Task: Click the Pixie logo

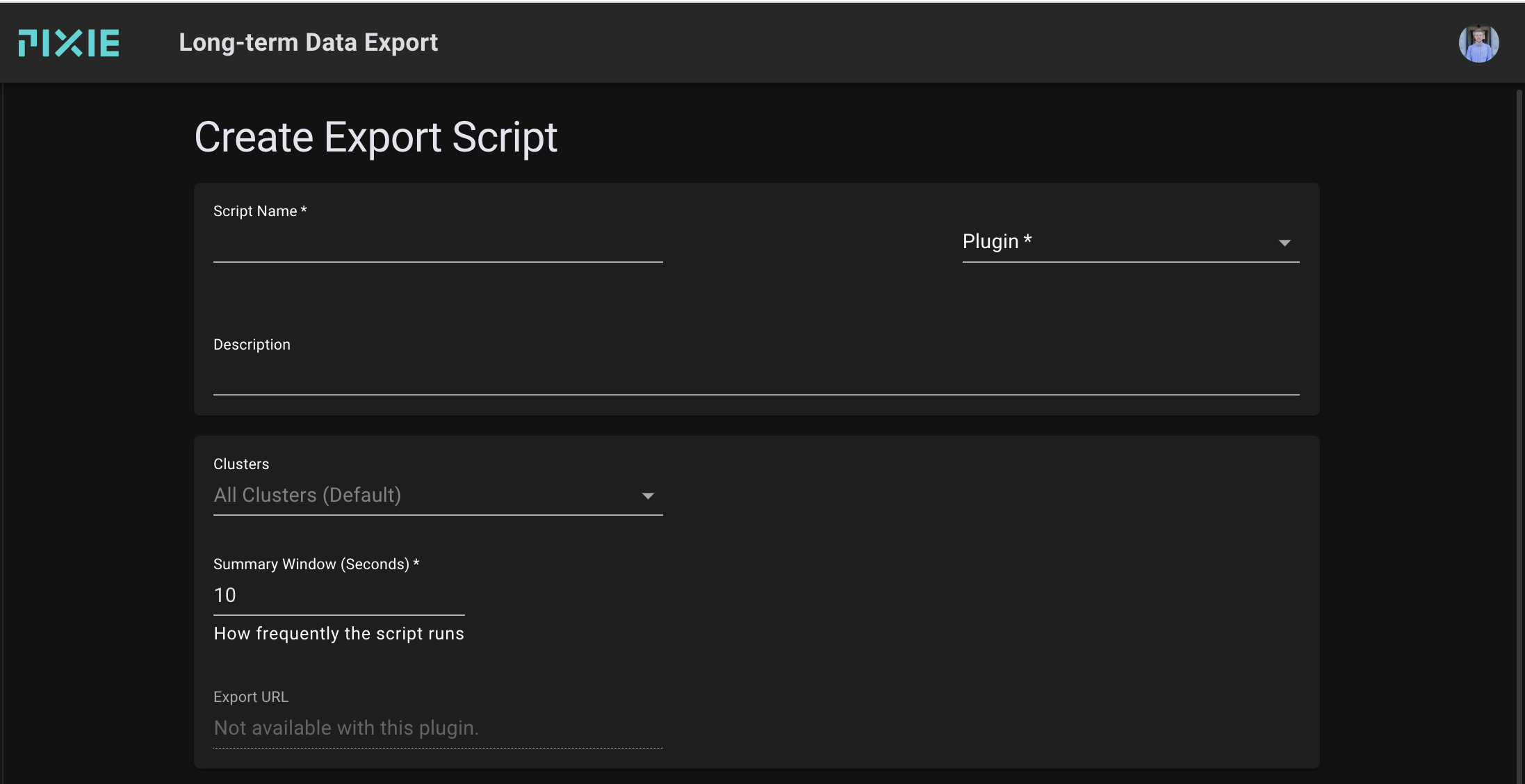Action: point(69,43)
